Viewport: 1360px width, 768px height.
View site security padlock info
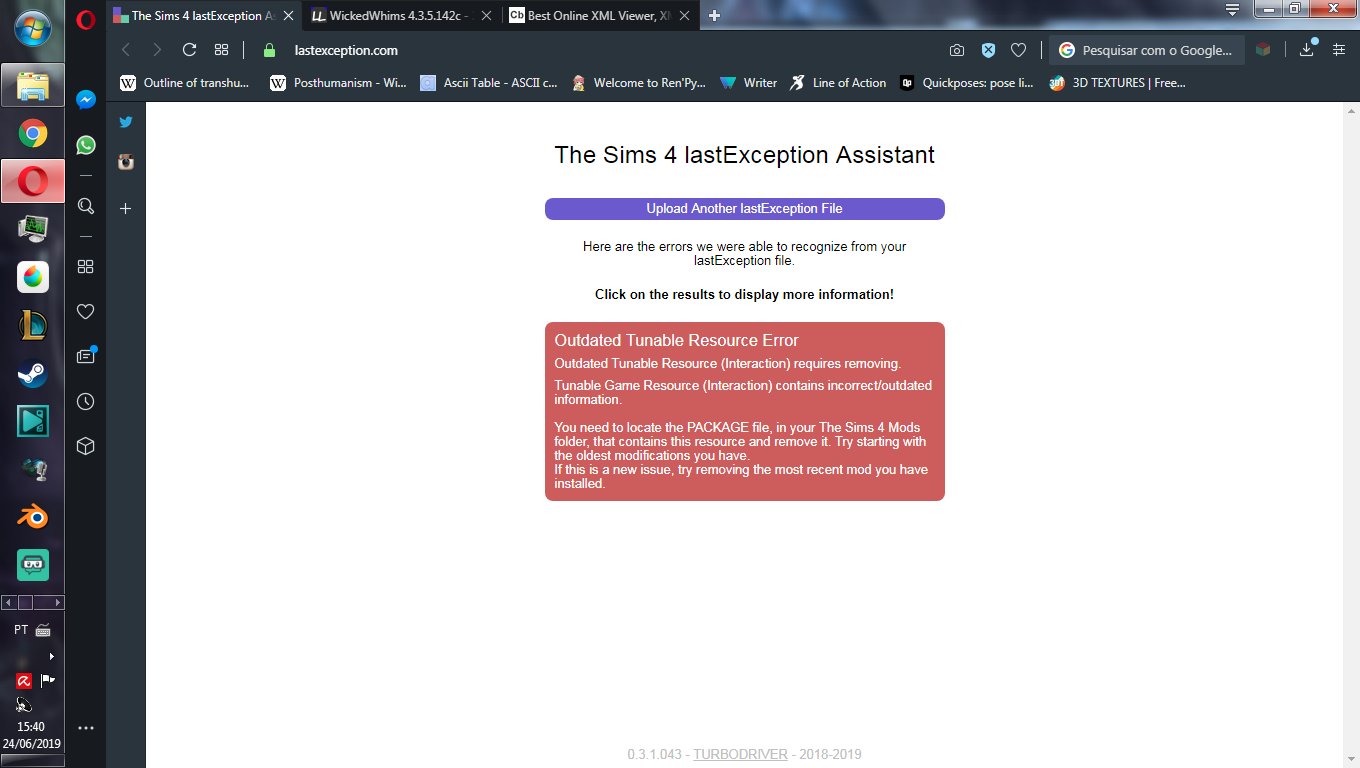268,50
